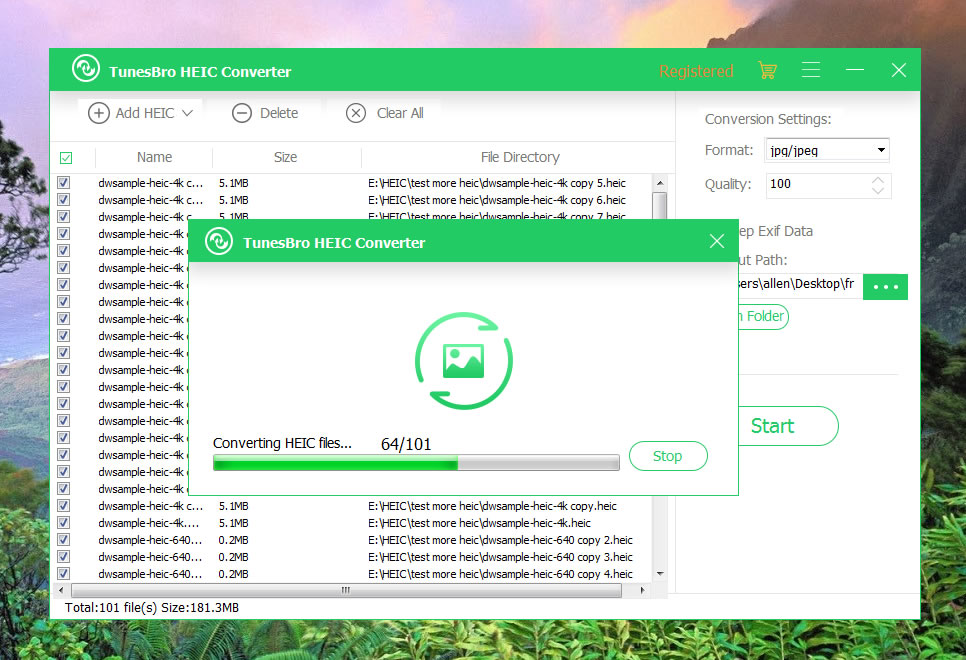Click the TunesBro logo in the main title bar
Screen dimensions: 966x660
tap(86, 68)
